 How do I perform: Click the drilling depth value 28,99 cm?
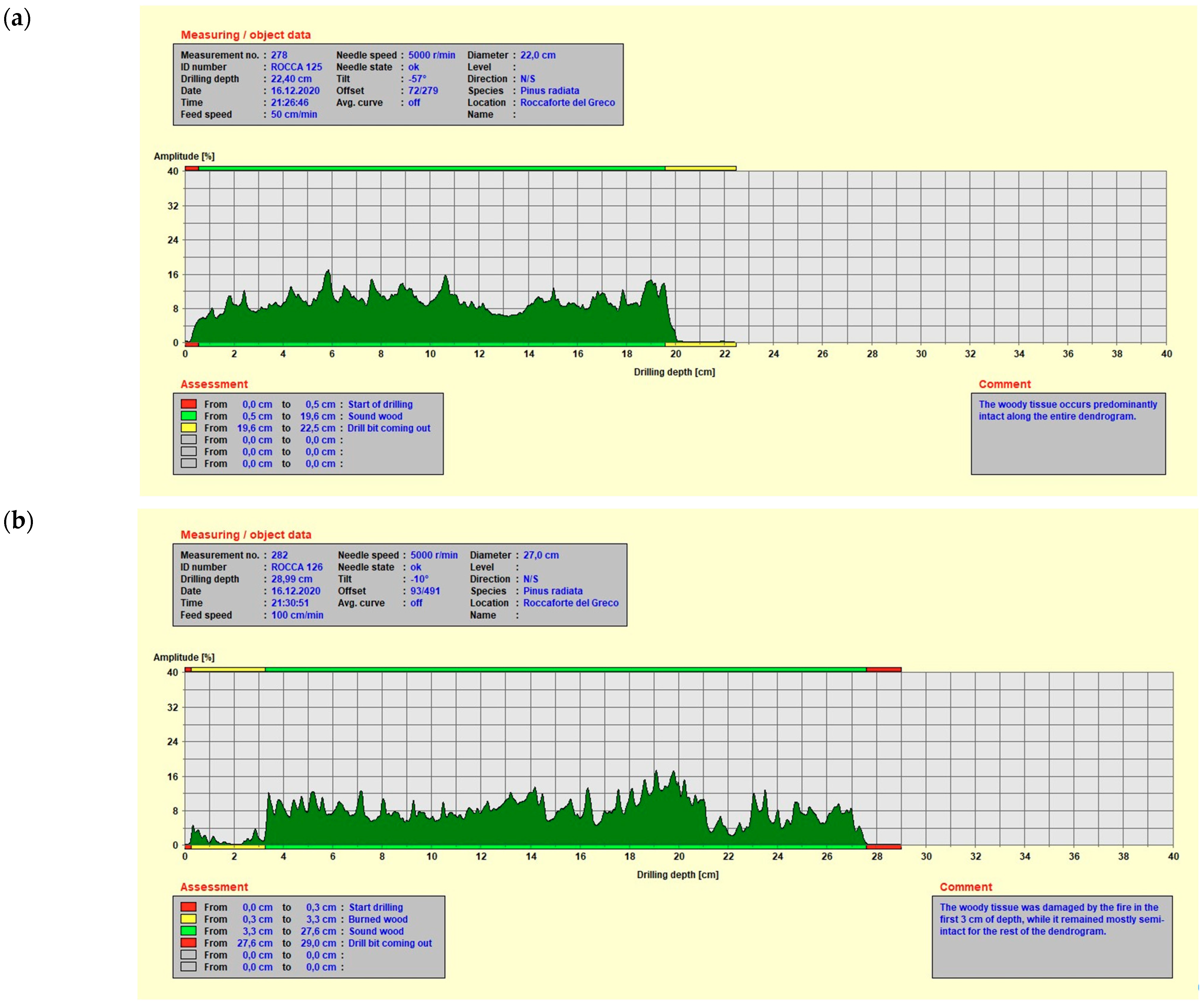[291, 579]
